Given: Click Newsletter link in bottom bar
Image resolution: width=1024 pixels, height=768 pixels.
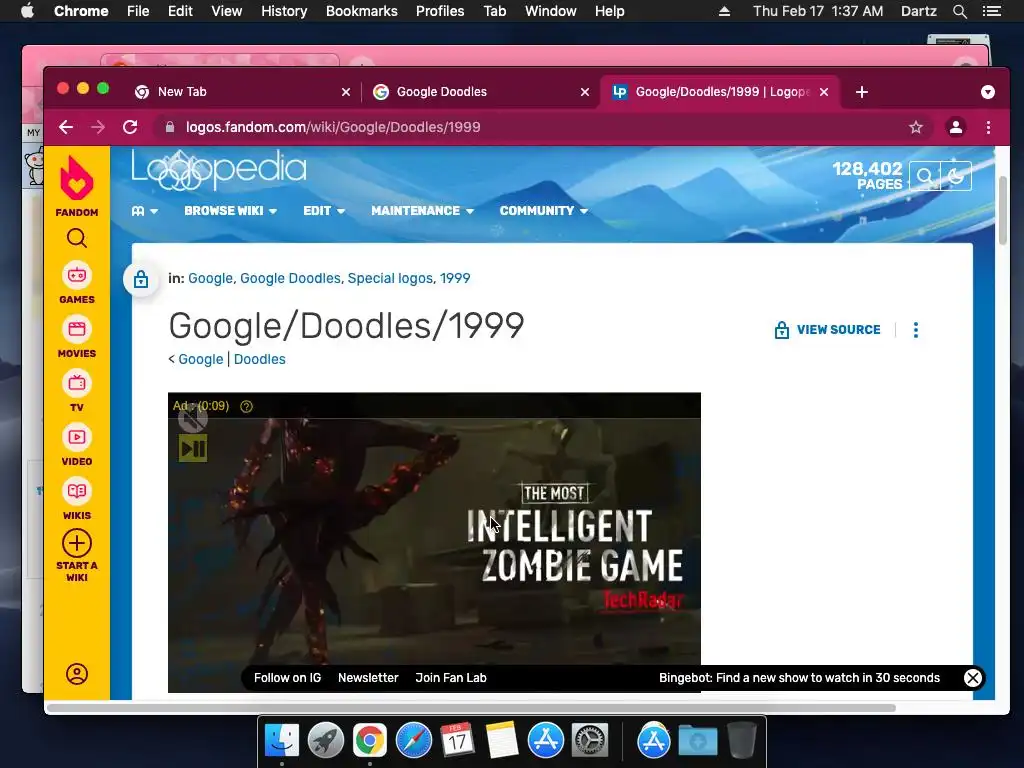Looking at the screenshot, I should [x=368, y=678].
